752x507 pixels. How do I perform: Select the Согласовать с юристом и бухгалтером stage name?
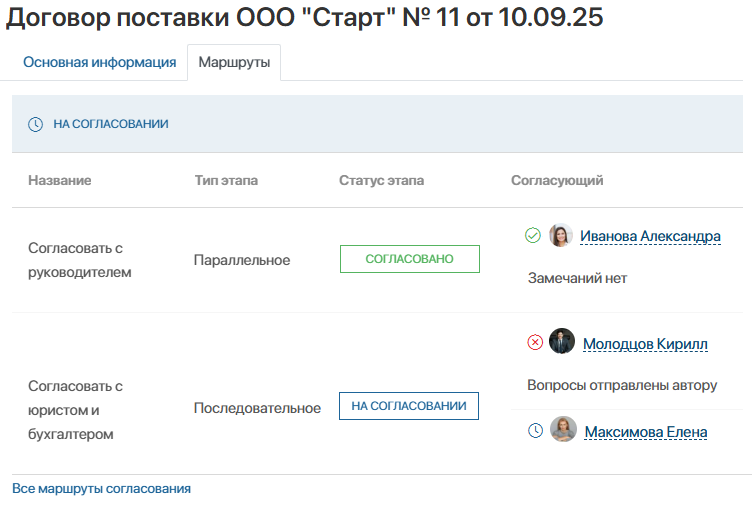point(75,410)
